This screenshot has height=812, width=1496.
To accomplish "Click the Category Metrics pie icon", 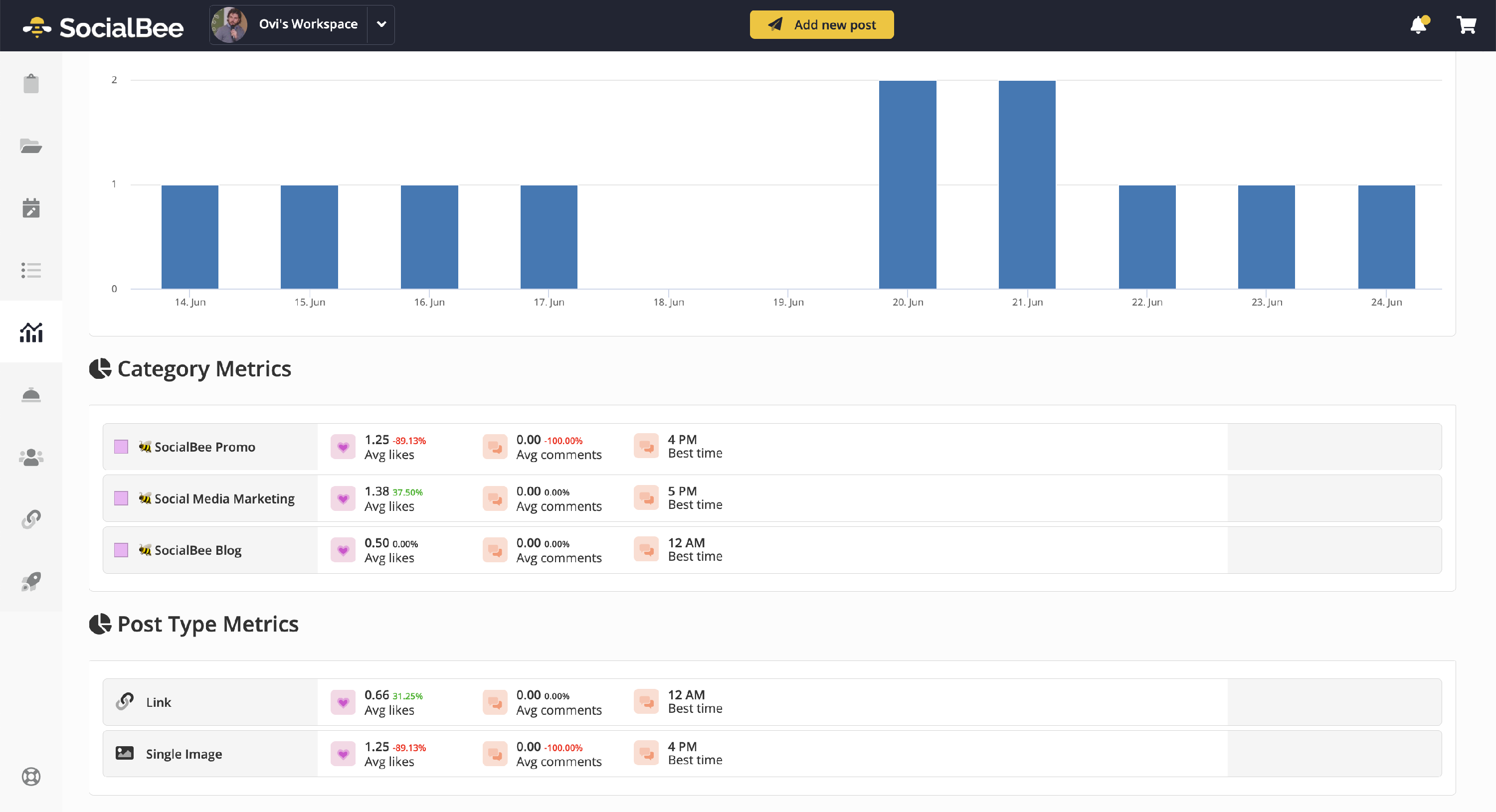I will point(100,368).
